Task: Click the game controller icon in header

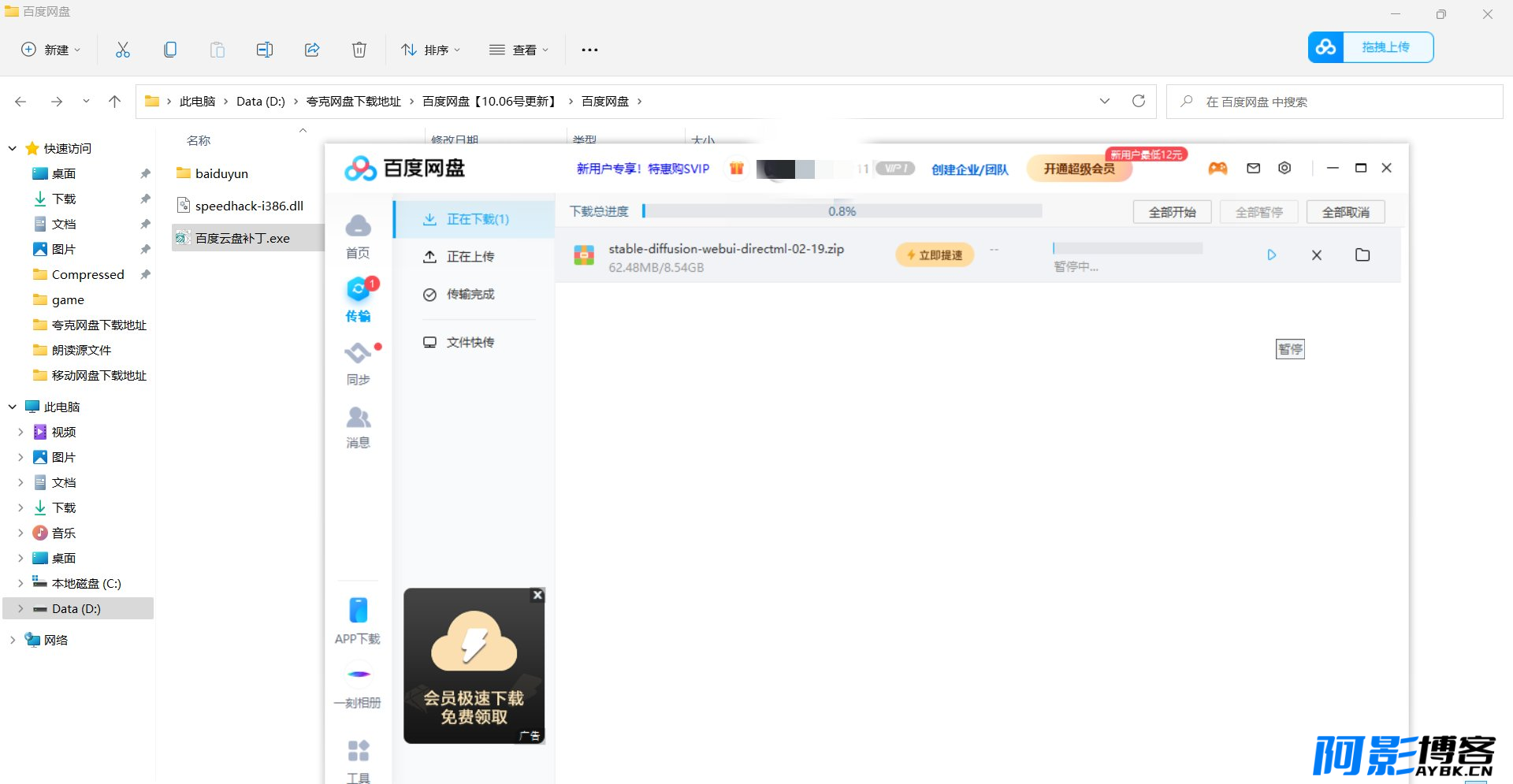Action: click(x=1218, y=169)
